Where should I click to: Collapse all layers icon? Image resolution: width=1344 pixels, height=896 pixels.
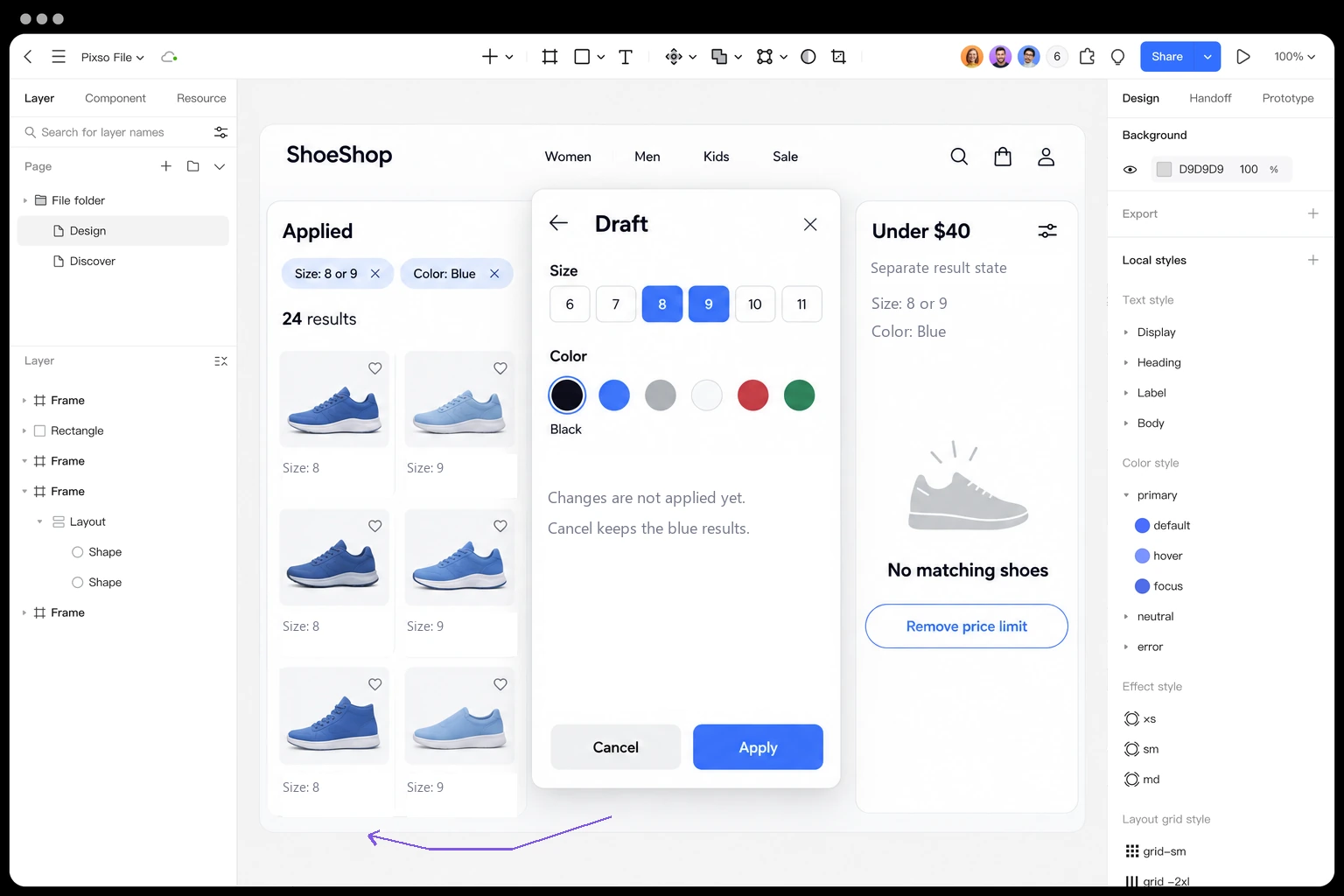point(220,360)
